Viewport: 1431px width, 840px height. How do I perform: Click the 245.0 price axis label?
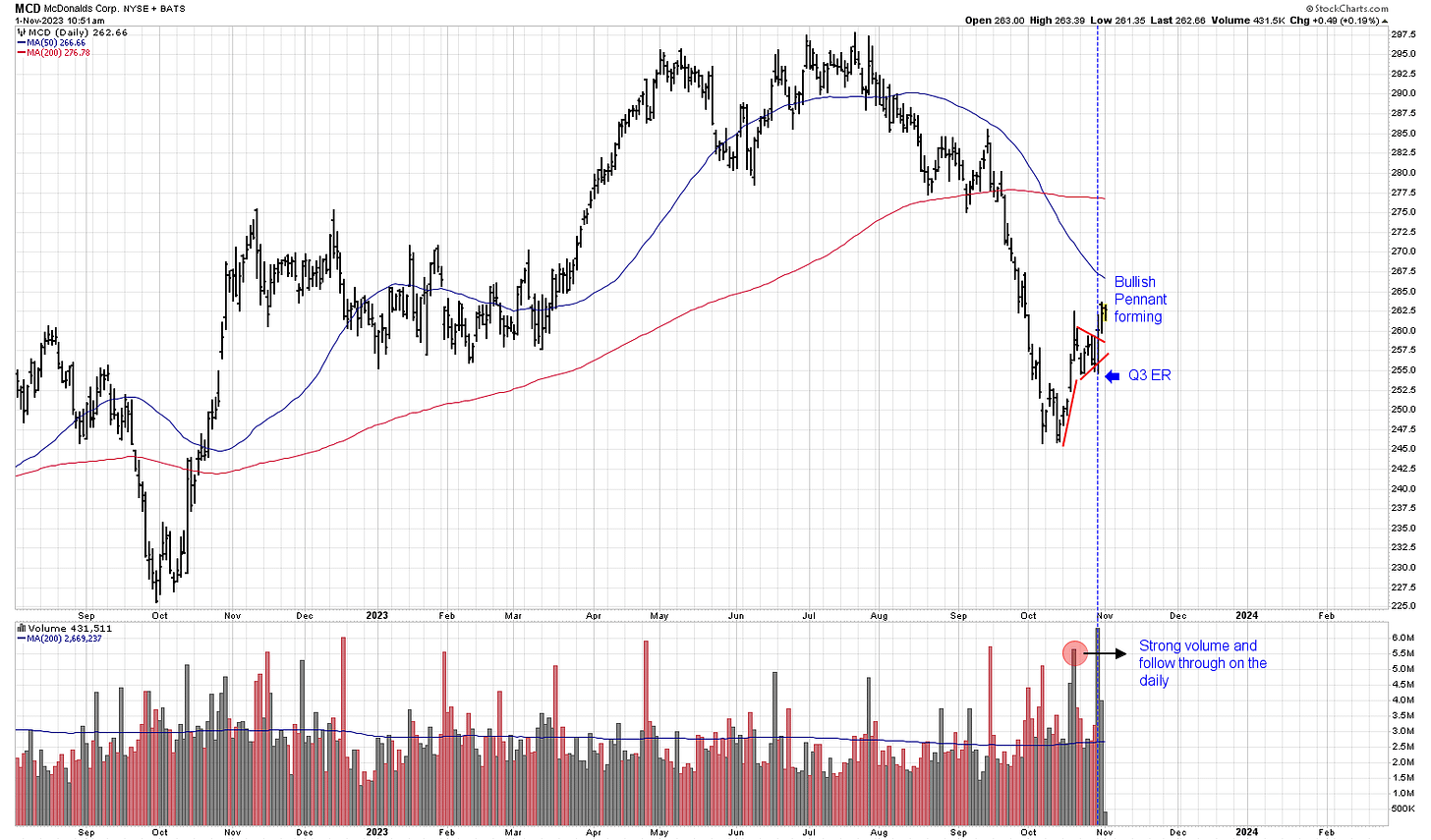point(1403,449)
